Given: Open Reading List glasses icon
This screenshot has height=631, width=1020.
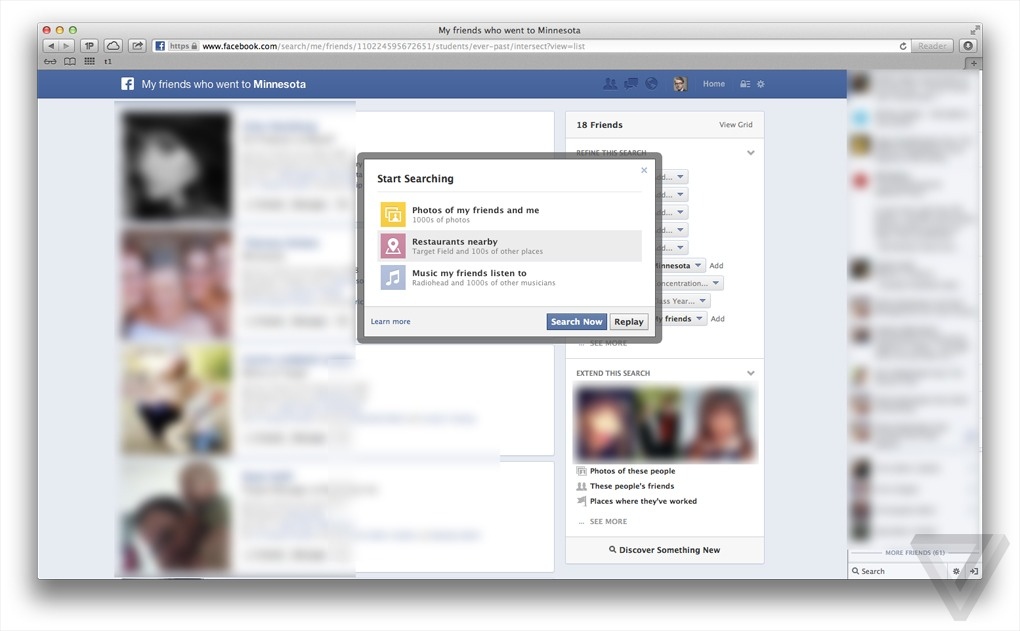Looking at the screenshot, I should (50, 62).
